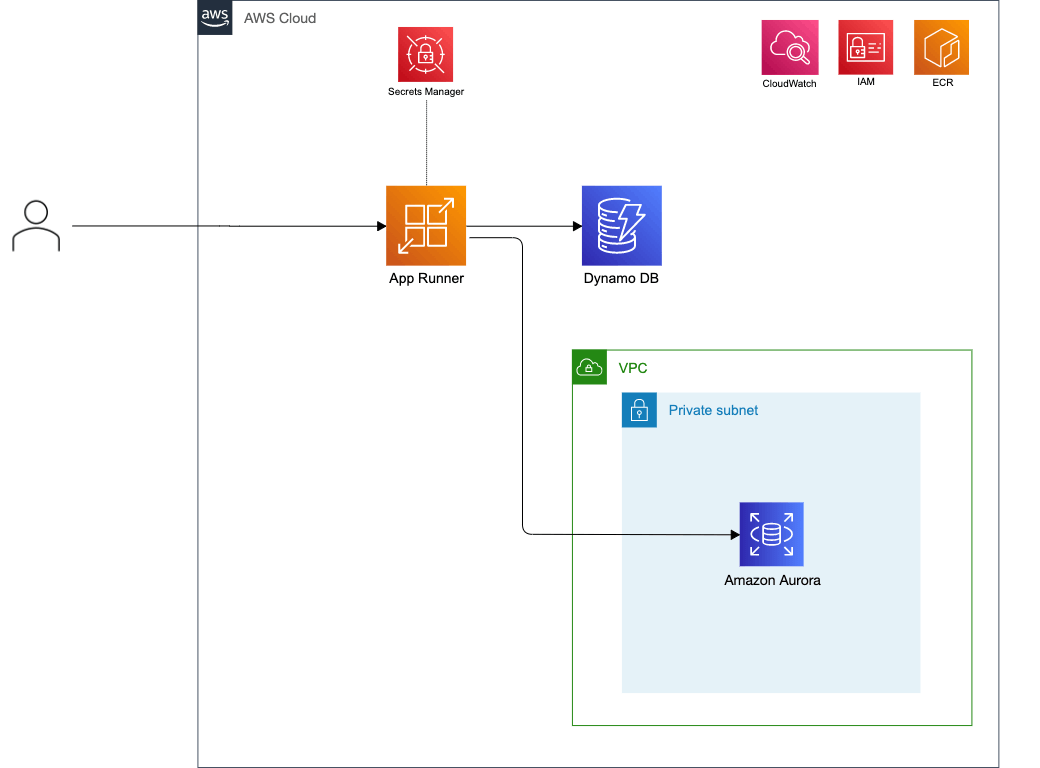
Task: Click the 'Amazon Aurora' label
Action: pos(772,580)
